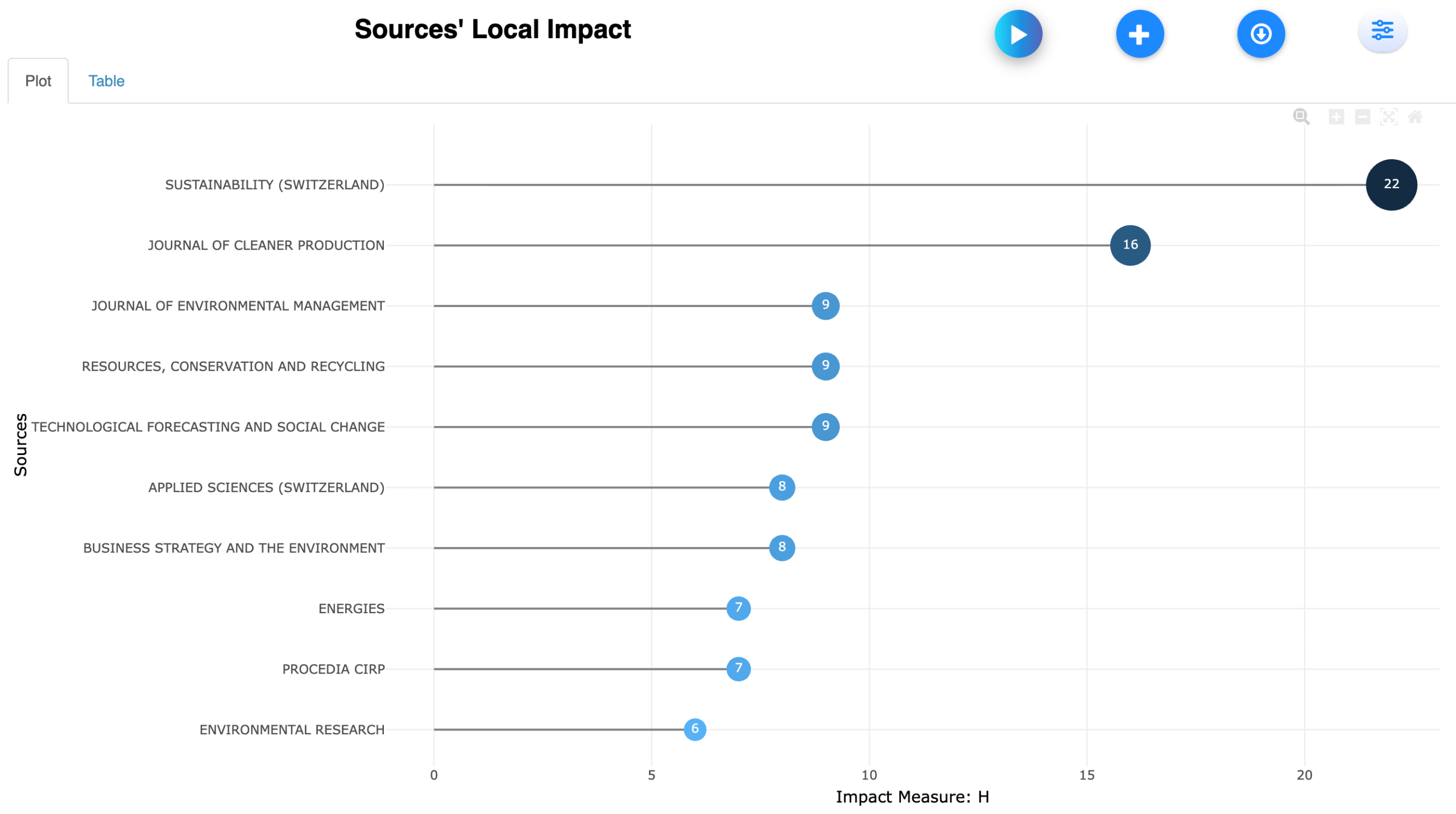
Task: Select the Plot tab
Action: [38, 81]
